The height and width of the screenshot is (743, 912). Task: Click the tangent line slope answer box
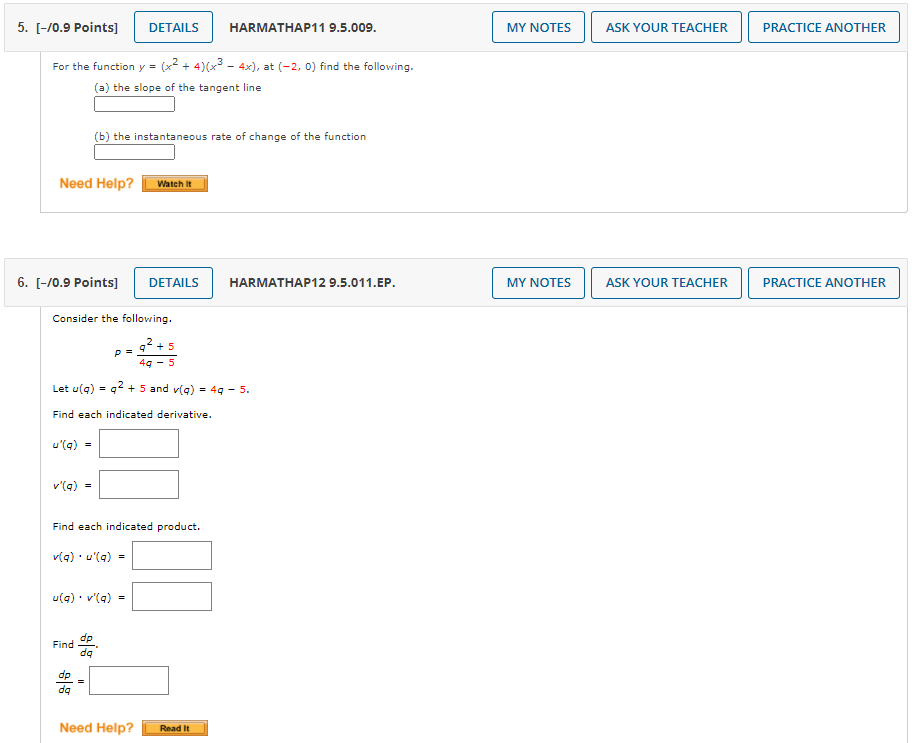coord(133,103)
